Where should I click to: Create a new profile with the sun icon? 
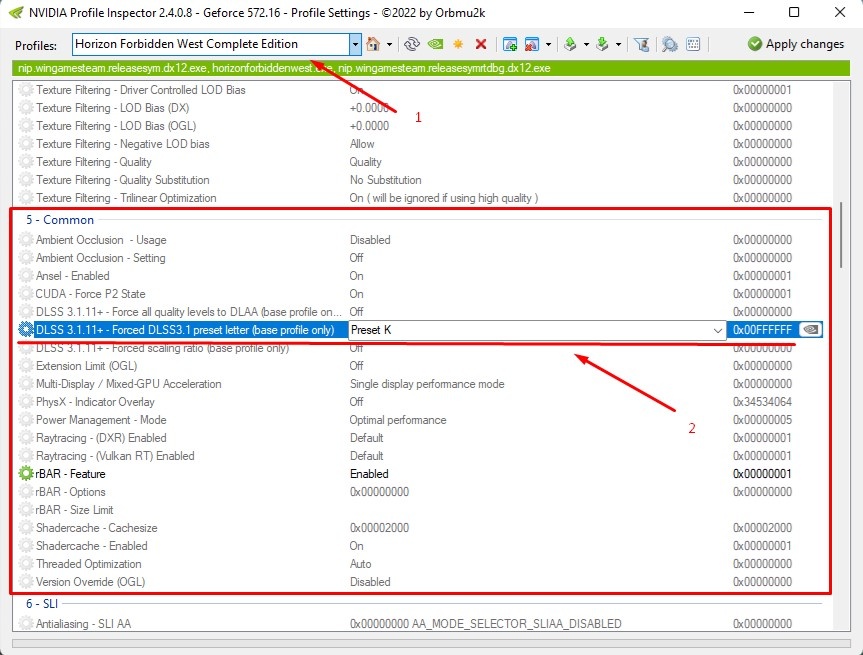[x=458, y=44]
